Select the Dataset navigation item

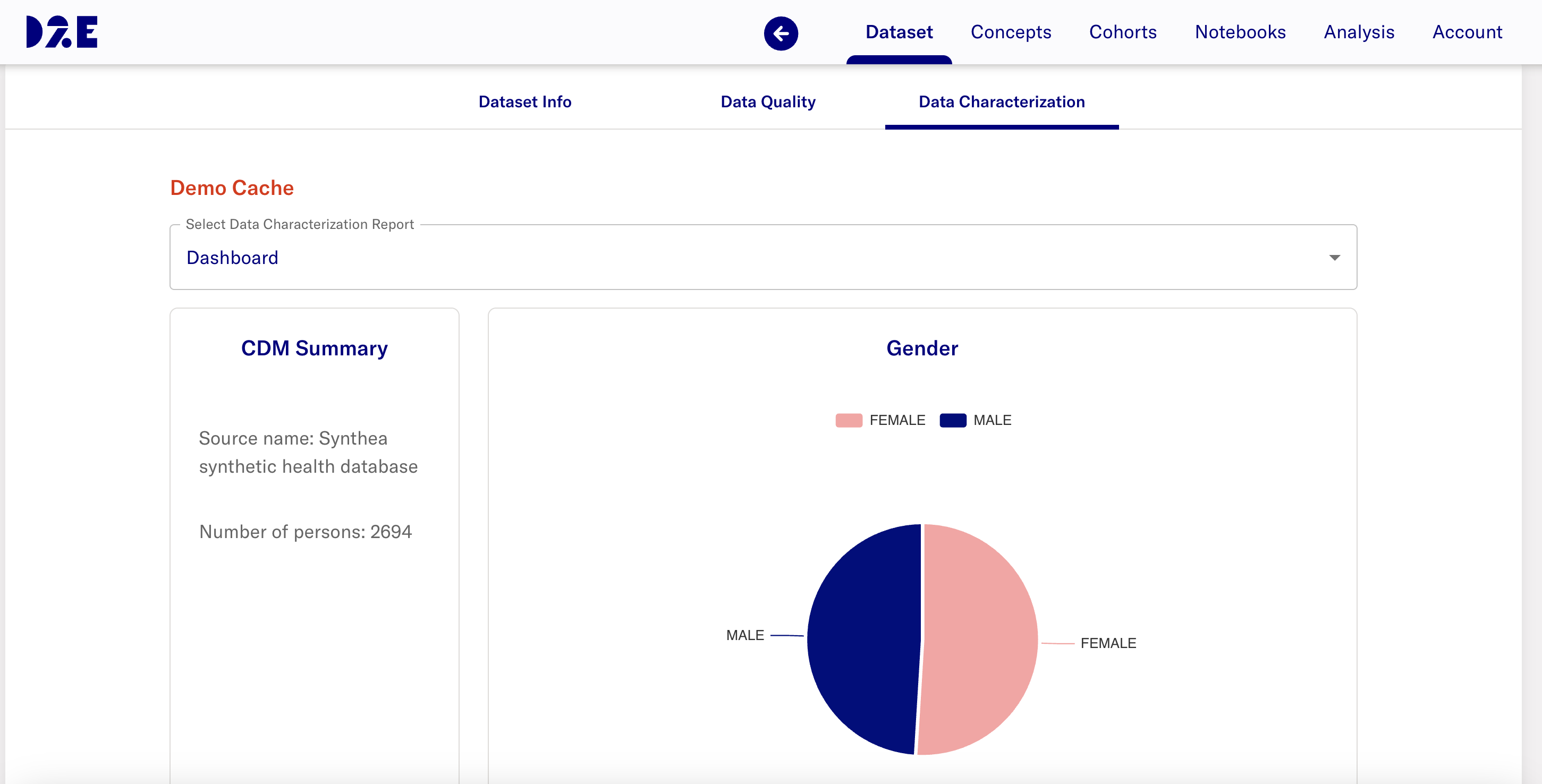[899, 32]
